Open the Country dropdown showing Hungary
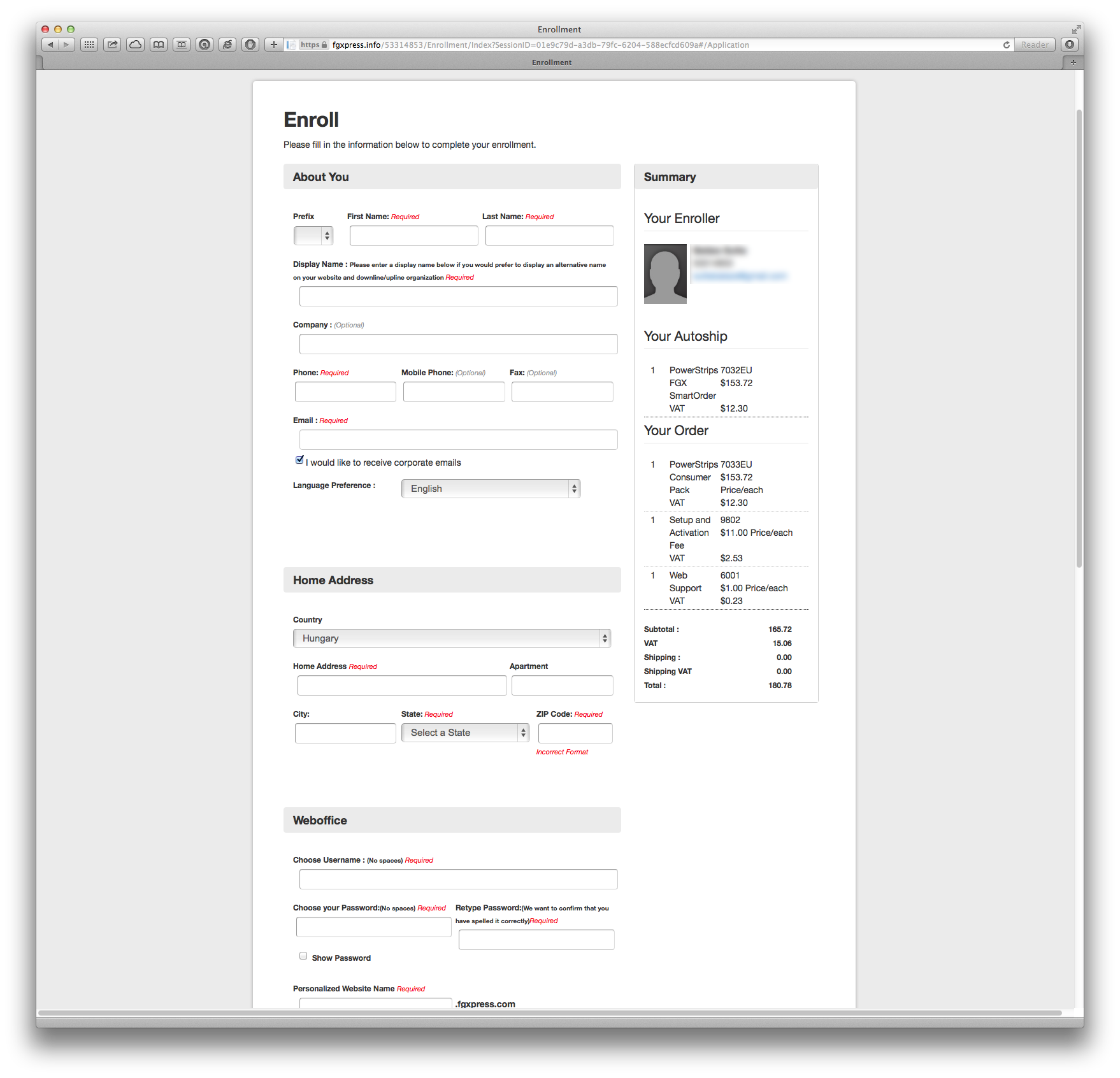The width and height of the screenshot is (1120, 1078). click(452, 638)
